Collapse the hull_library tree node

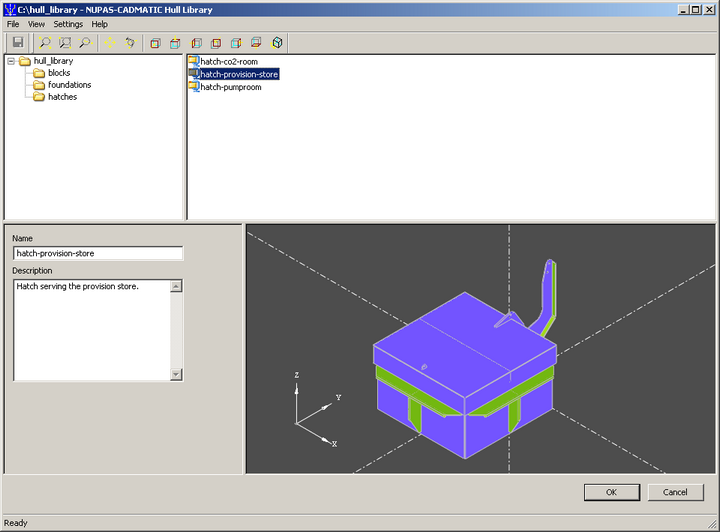click(11, 61)
